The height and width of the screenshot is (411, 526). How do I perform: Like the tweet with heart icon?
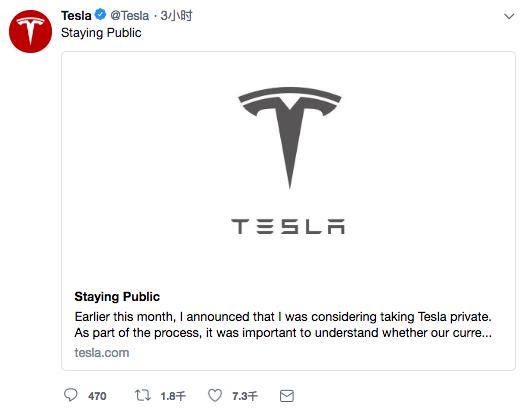click(x=215, y=395)
